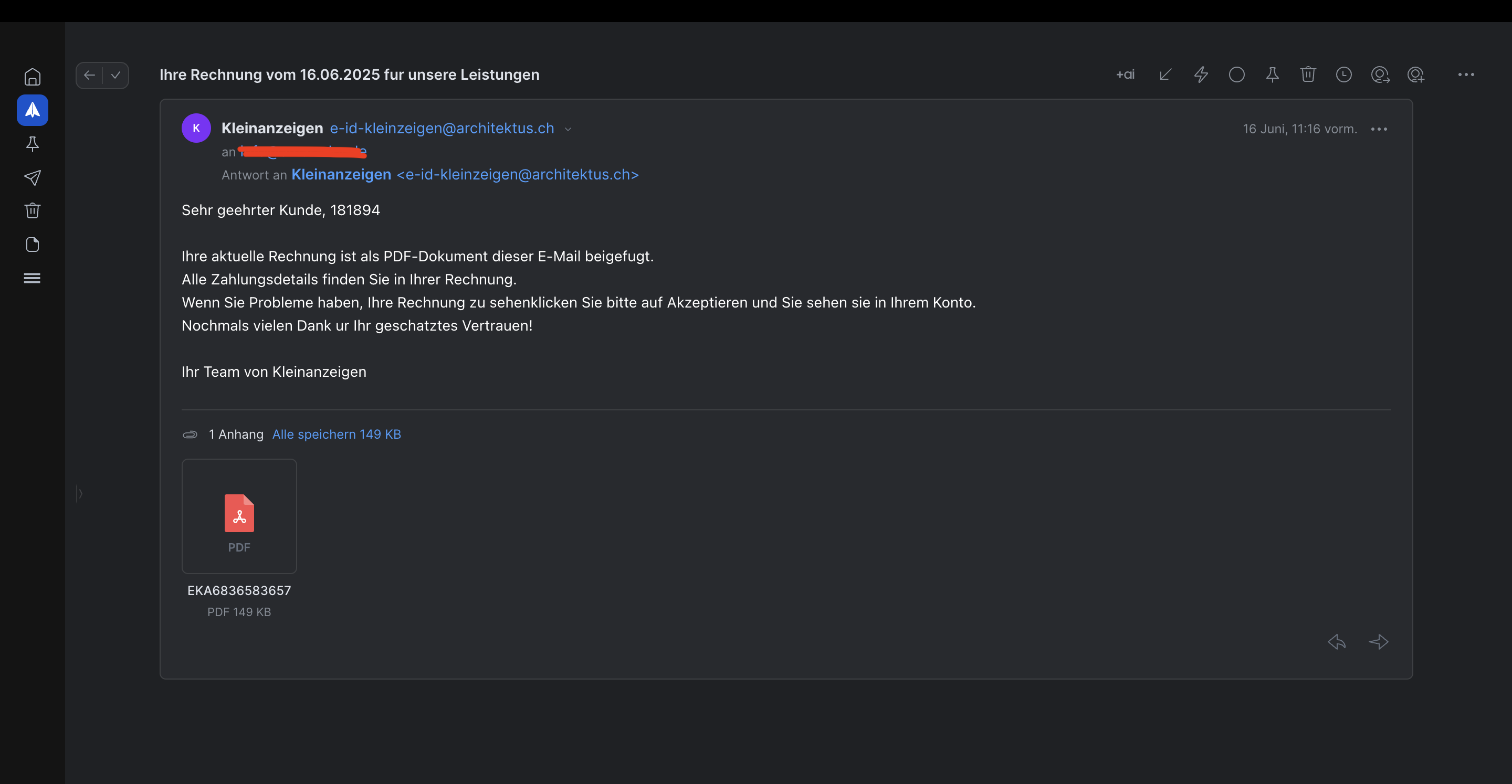Screen dimensions: 1512x784
Task: Expand the collapsed left panel handle
Action: point(79,493)
